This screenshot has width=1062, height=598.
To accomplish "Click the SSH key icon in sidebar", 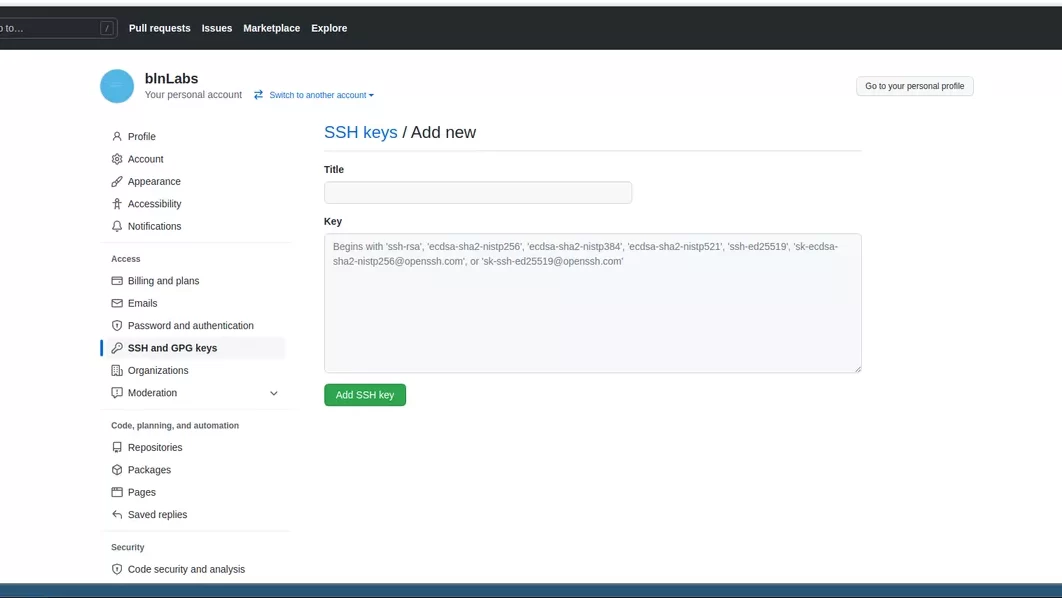I will [x=116, y=347].
